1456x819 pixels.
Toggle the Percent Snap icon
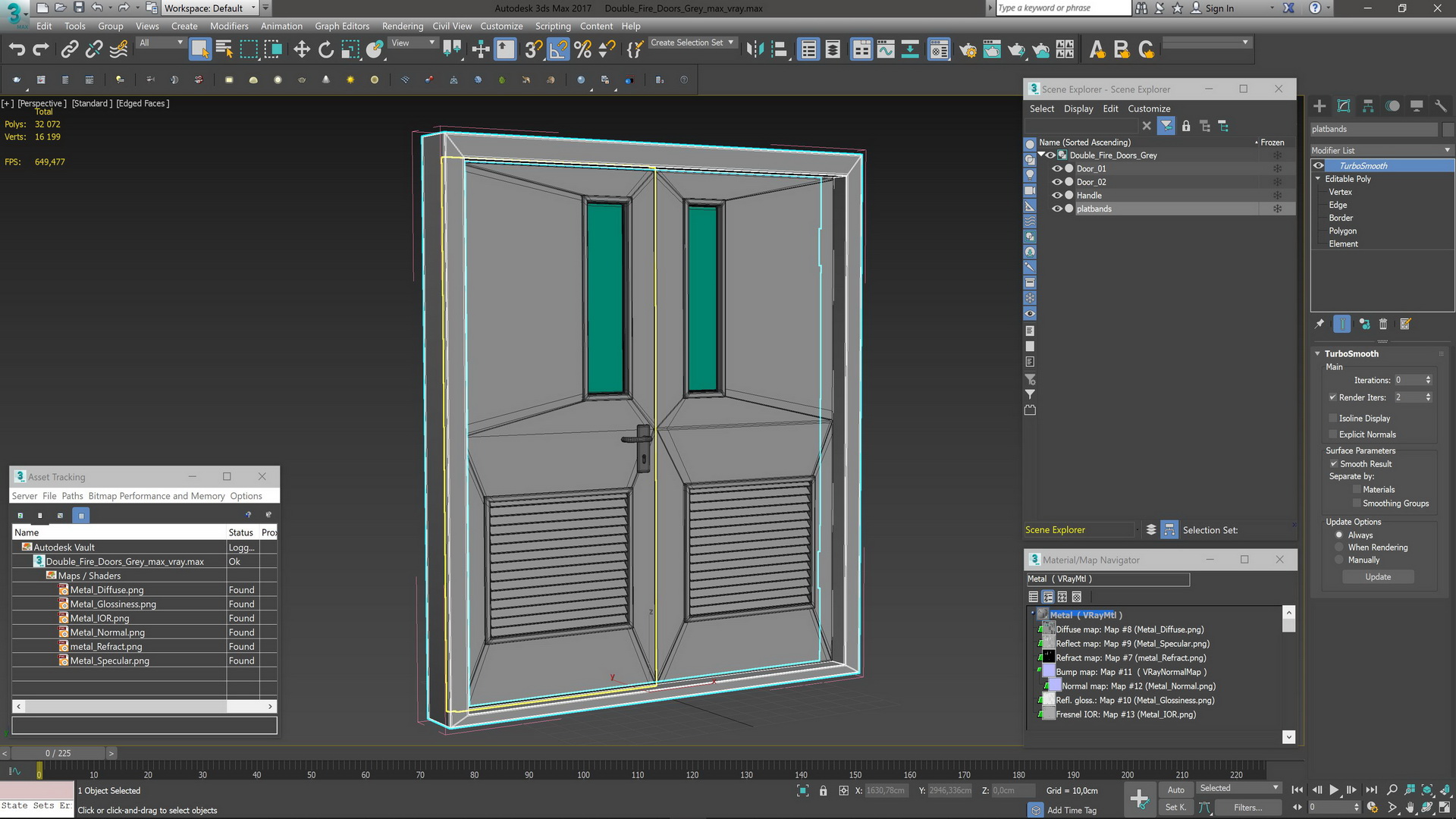coord(582,50)
